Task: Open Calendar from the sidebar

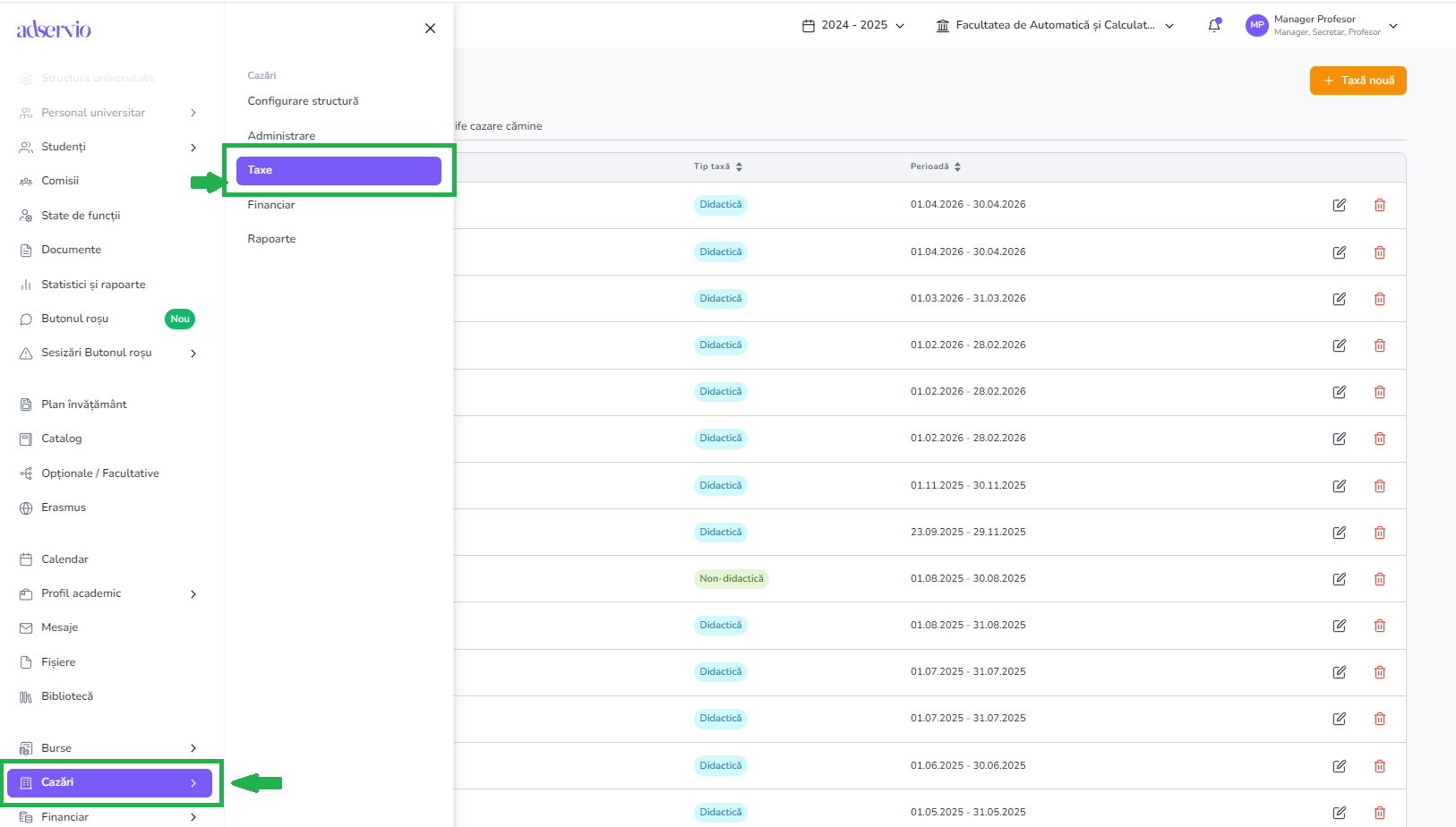Action: click(64, 559)
